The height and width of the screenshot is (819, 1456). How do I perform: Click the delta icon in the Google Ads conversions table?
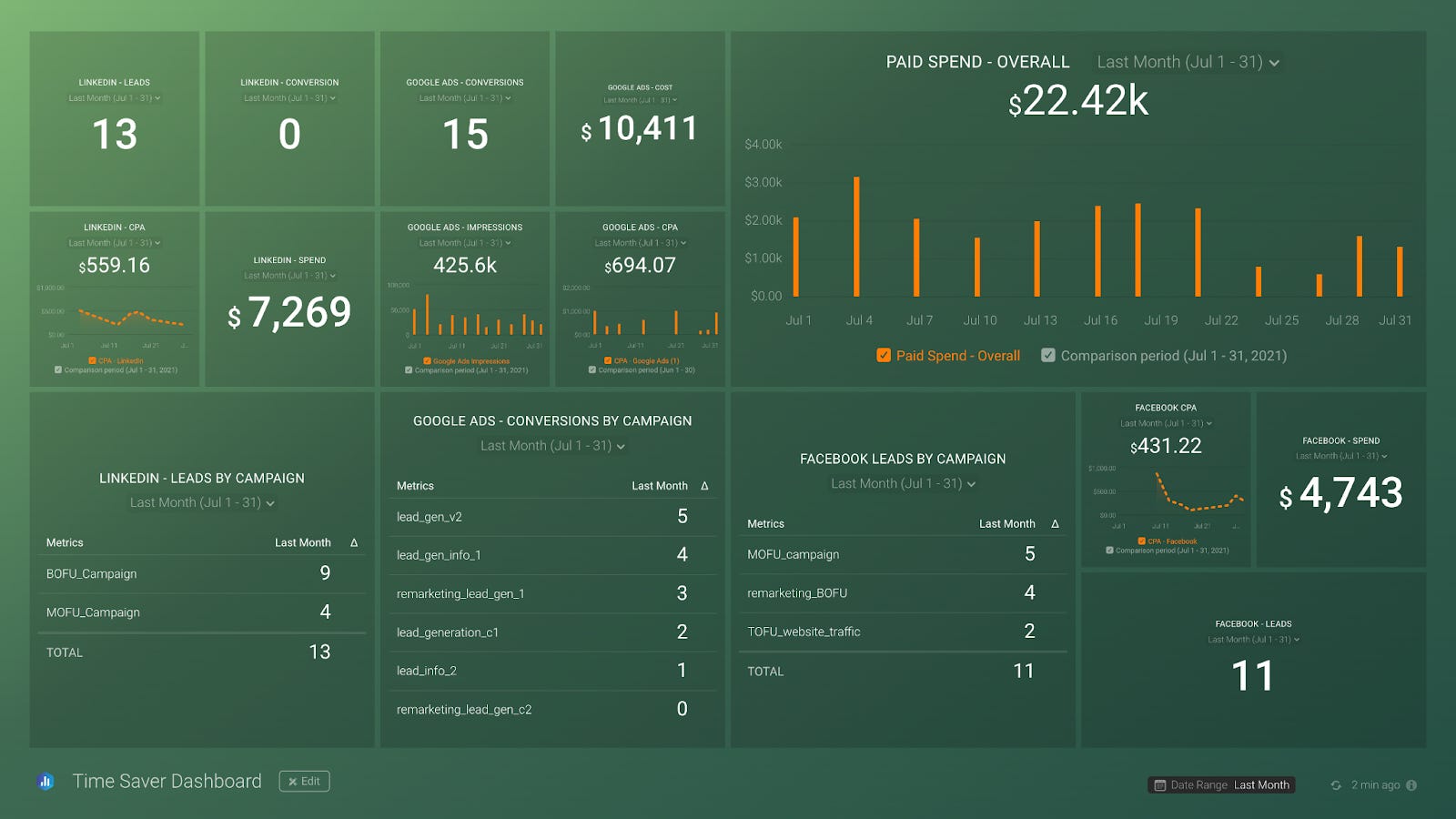[704, 485]
